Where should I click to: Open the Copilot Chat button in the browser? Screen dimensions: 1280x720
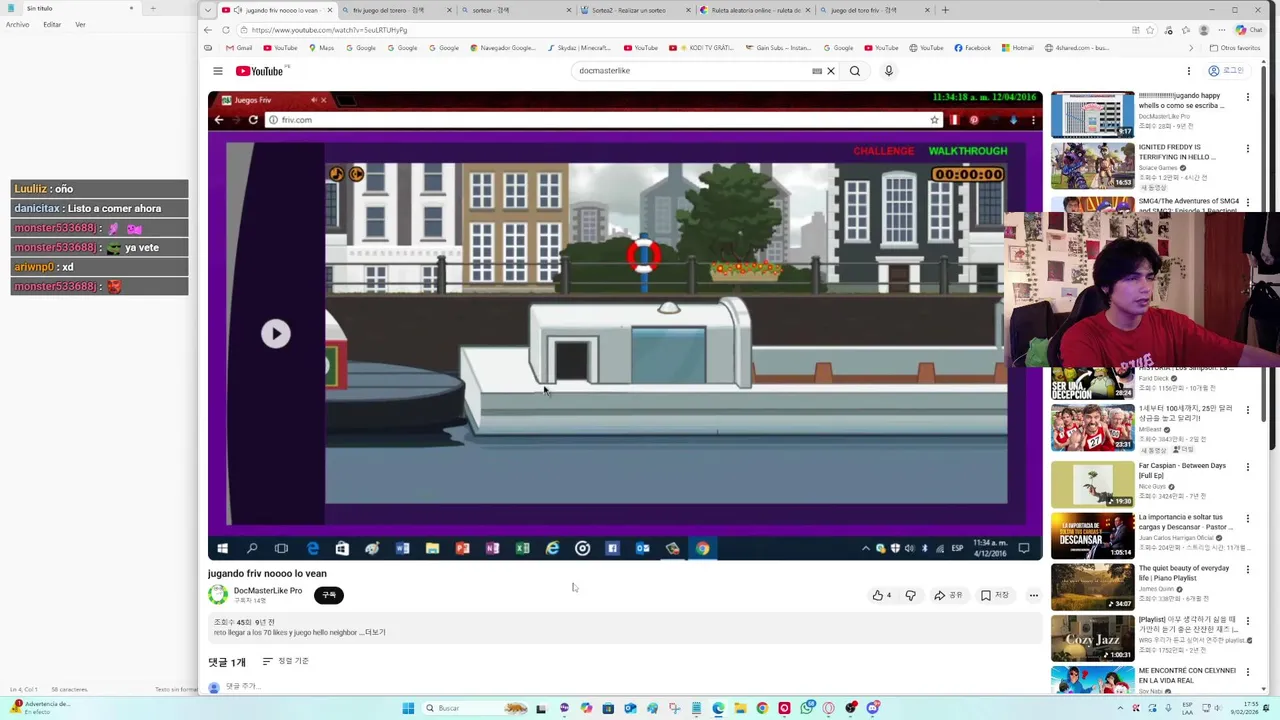click(1247, 30)
